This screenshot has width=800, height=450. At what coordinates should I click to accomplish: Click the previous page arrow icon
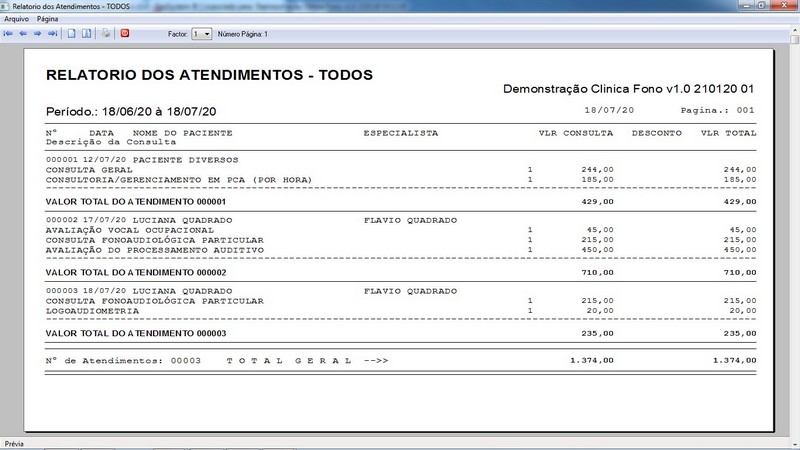click(22, 33)
